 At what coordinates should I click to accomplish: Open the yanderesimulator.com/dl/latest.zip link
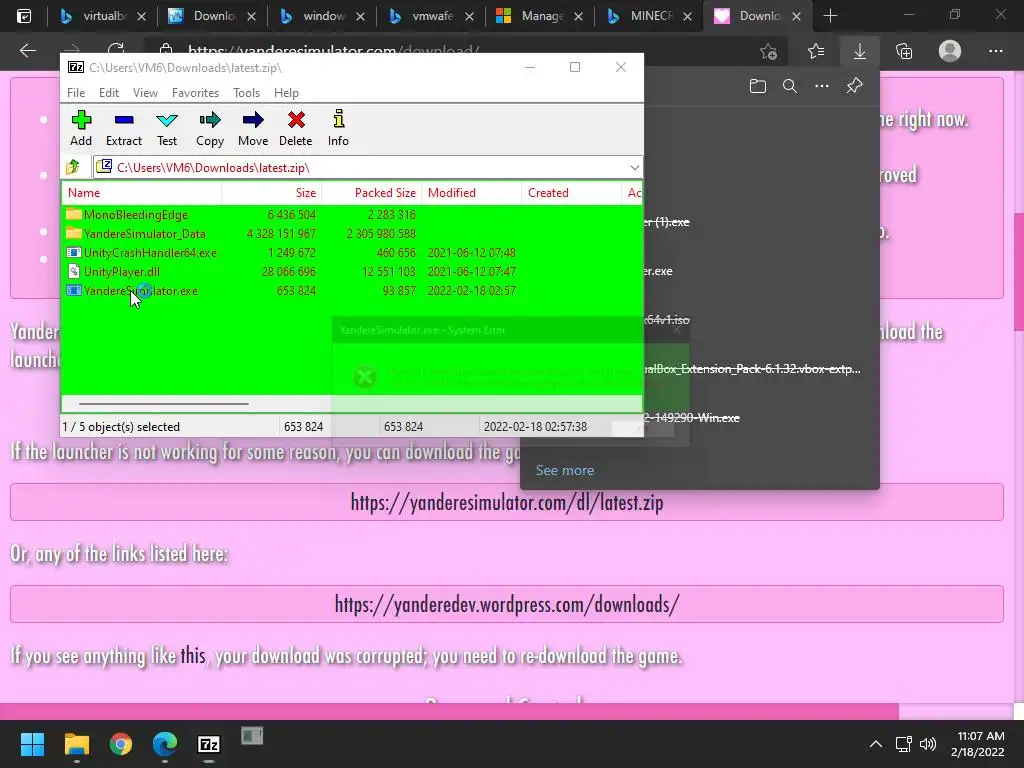point(507,502)
